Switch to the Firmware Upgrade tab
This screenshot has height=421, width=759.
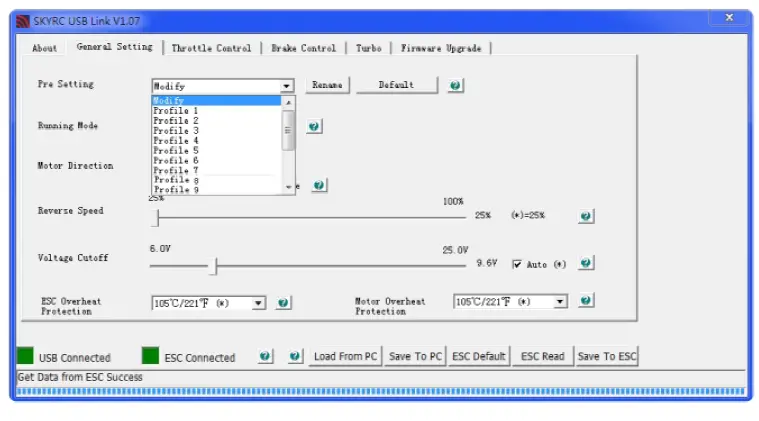click(x=441, y=48)
